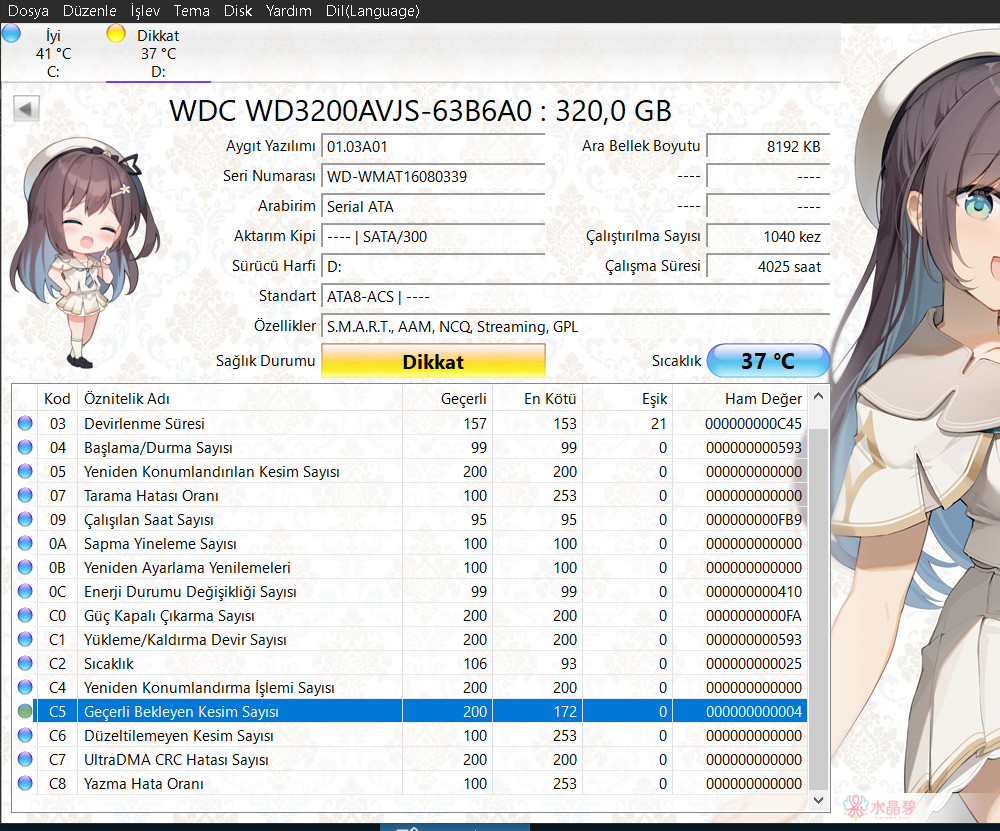Viewport: 1000px width, 831px height.
Task: Click status orb of Yazma Hata Oranı row
Action: [25, 783]
